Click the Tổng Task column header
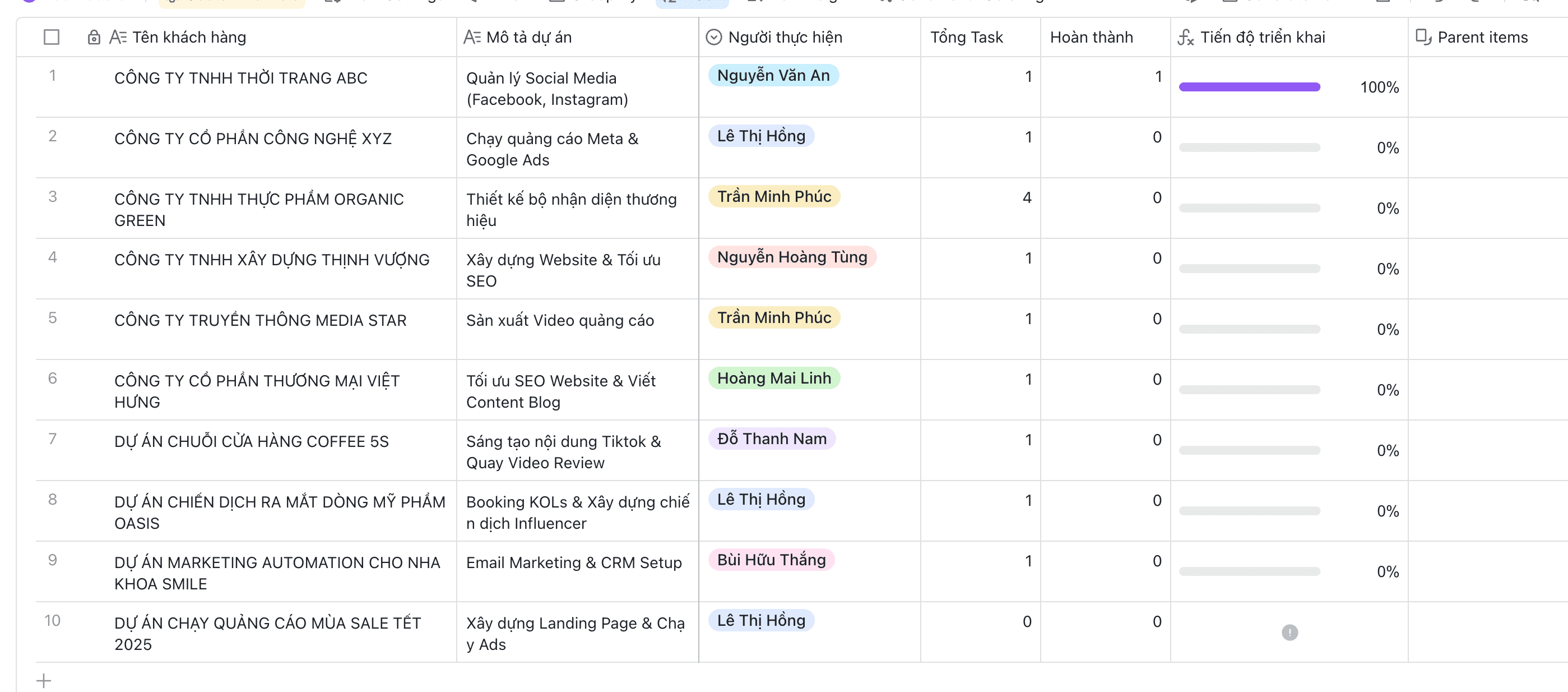The image size is (1568, 692). (x=966, y=38)
